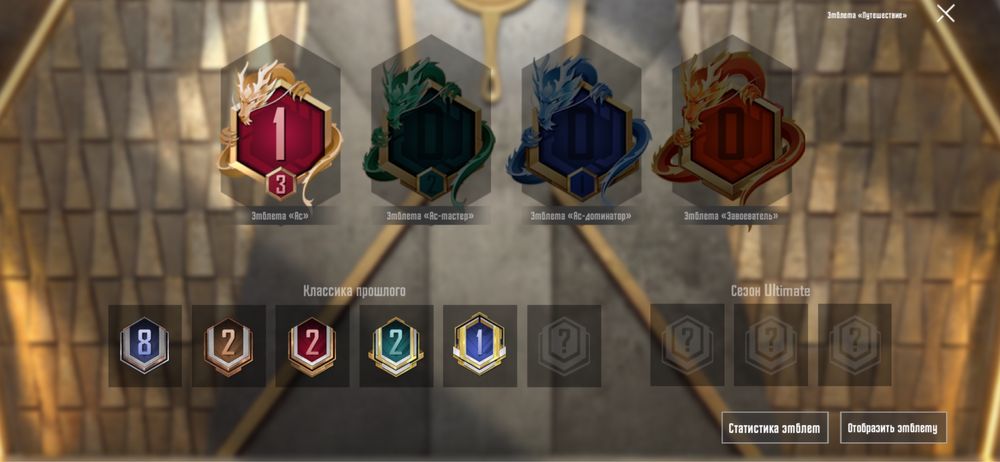
Task: Click the small level 3 hexagon badge
Action: click(281, 184)
